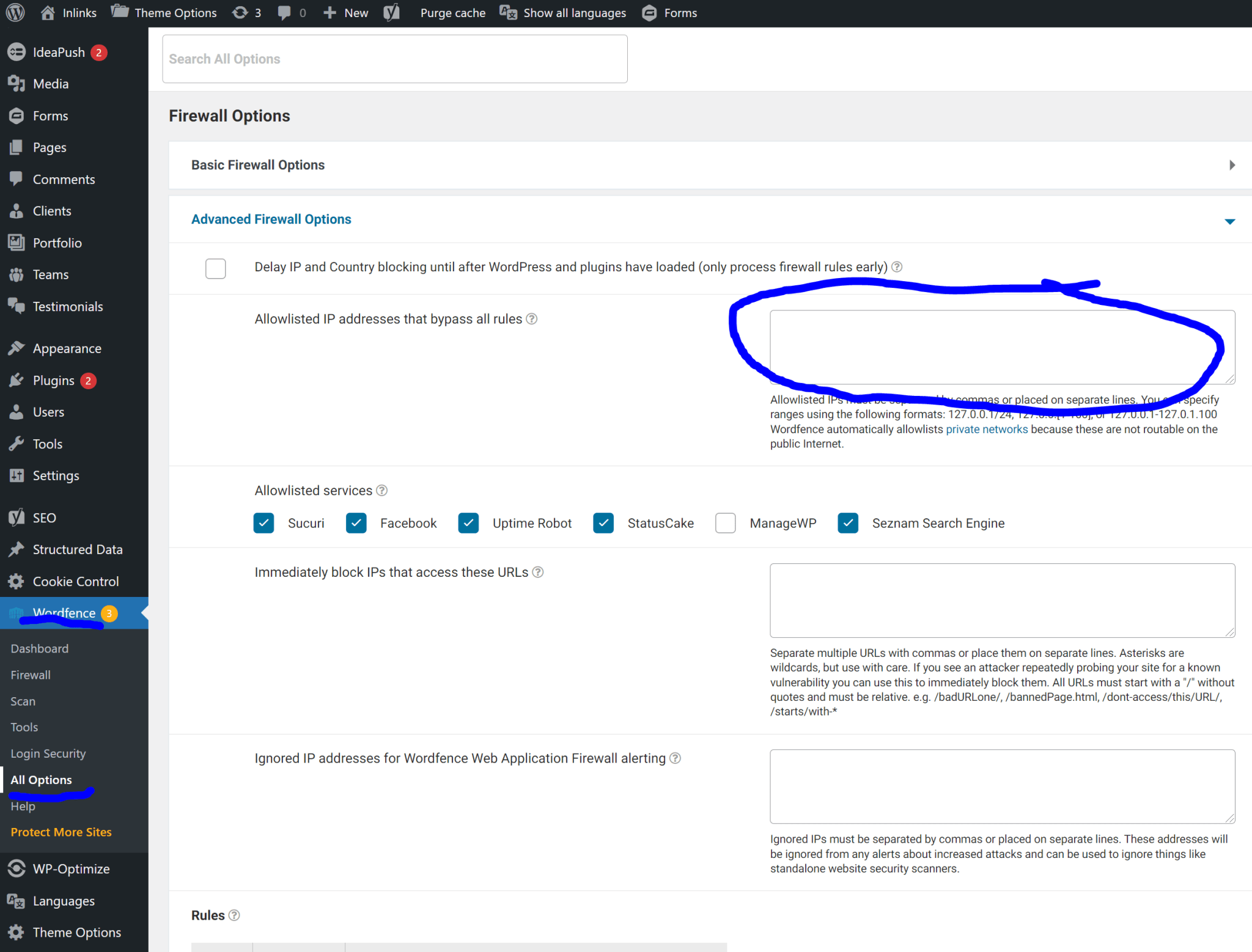
Task: Click Basic Firewall Options heading
Action: click(x=258, y=165)
